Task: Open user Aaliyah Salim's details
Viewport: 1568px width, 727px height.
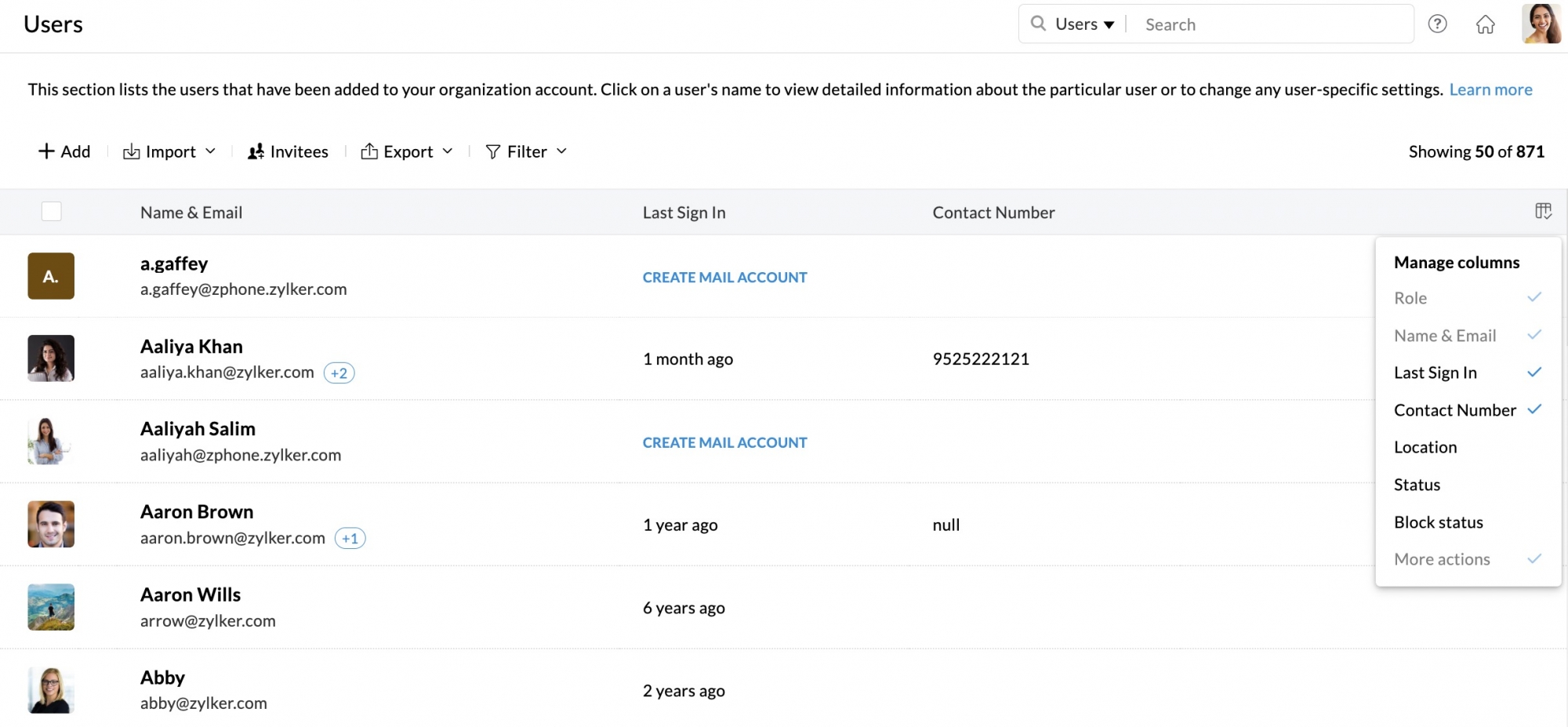Action: click(x=198, y=429)
